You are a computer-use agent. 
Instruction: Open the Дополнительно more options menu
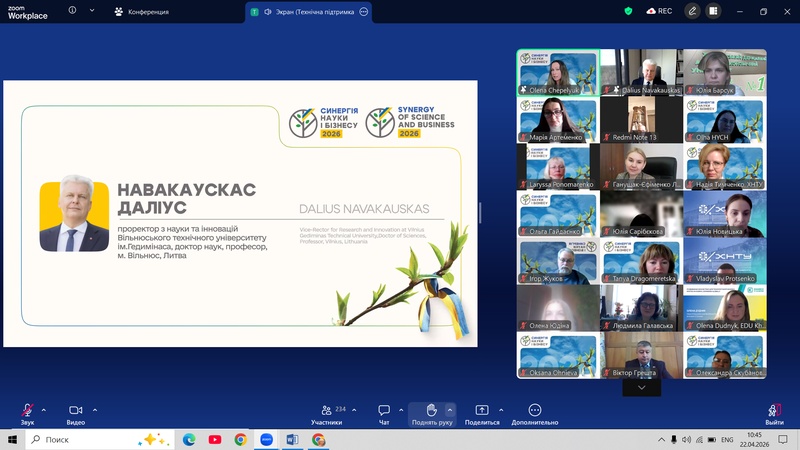tap(535, 414)
